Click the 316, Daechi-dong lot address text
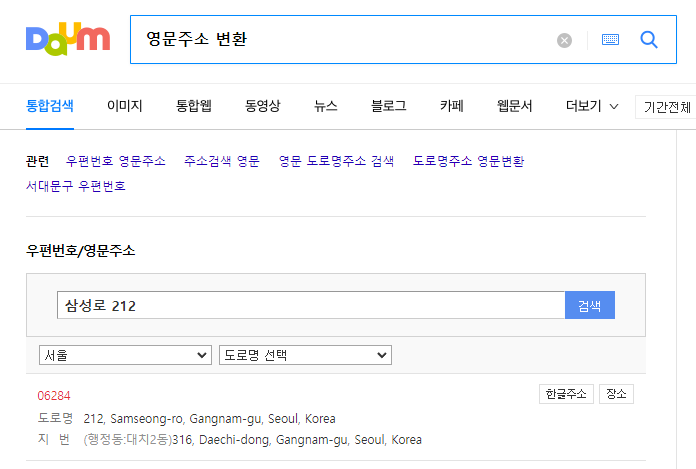This screenshot has height=469, width=696. (x=297, y=440)
